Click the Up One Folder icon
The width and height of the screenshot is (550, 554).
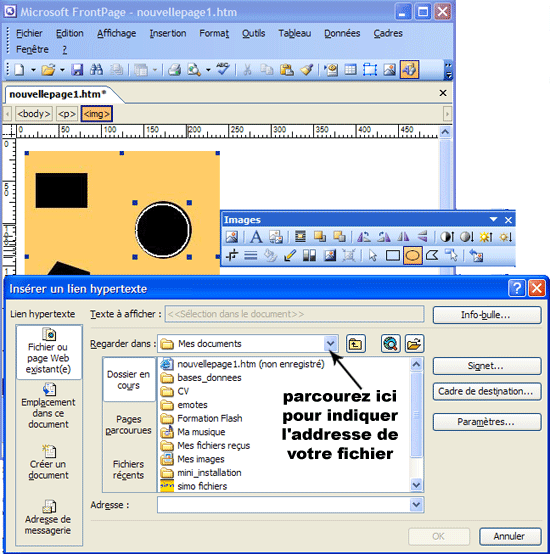click(x=356, y=343)
